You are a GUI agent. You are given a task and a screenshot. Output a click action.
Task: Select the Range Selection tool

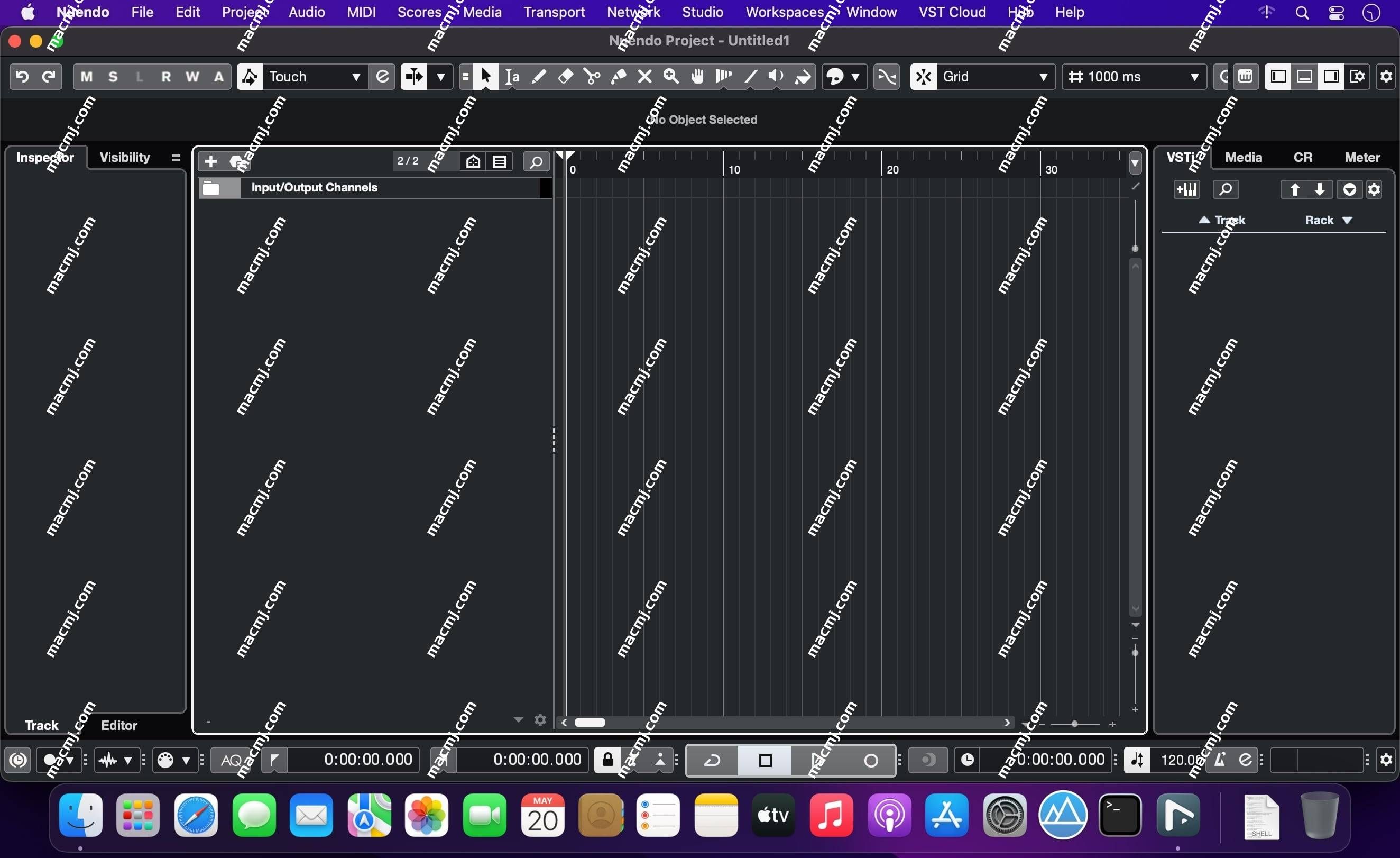tap(512, 76)
